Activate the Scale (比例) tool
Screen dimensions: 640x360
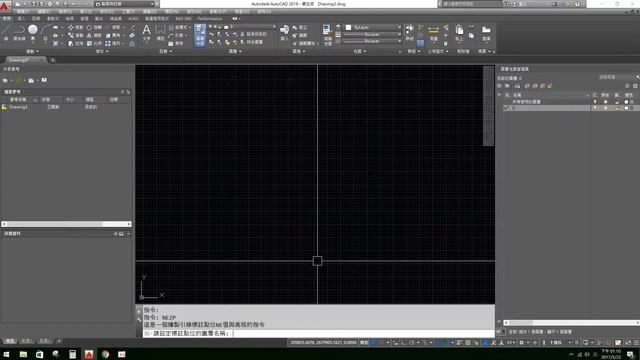[x=94, y=43]
